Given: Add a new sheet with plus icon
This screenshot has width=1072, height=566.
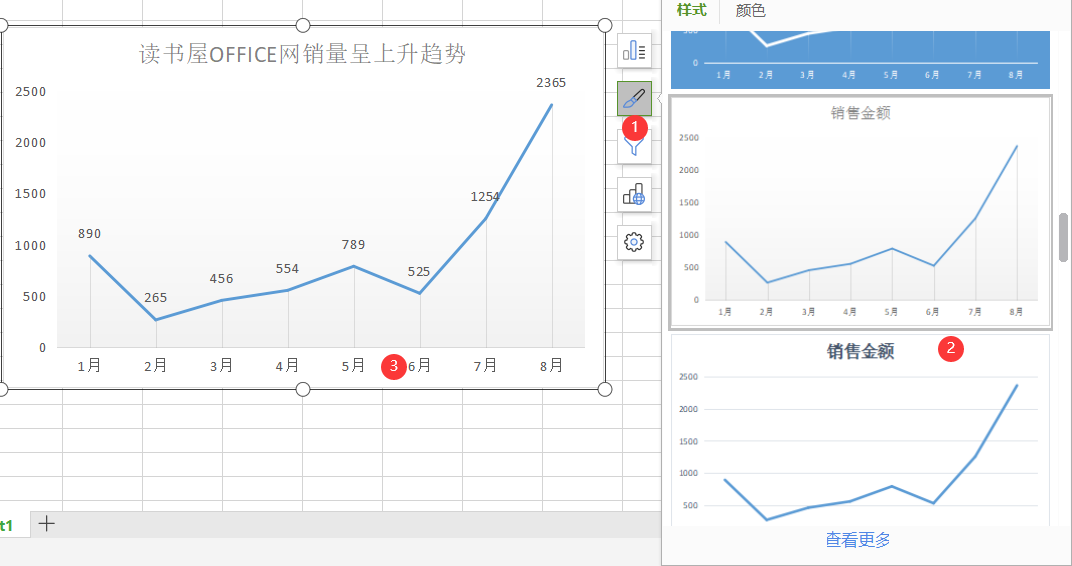Looking at the screenshot, I should coord(46,524).
